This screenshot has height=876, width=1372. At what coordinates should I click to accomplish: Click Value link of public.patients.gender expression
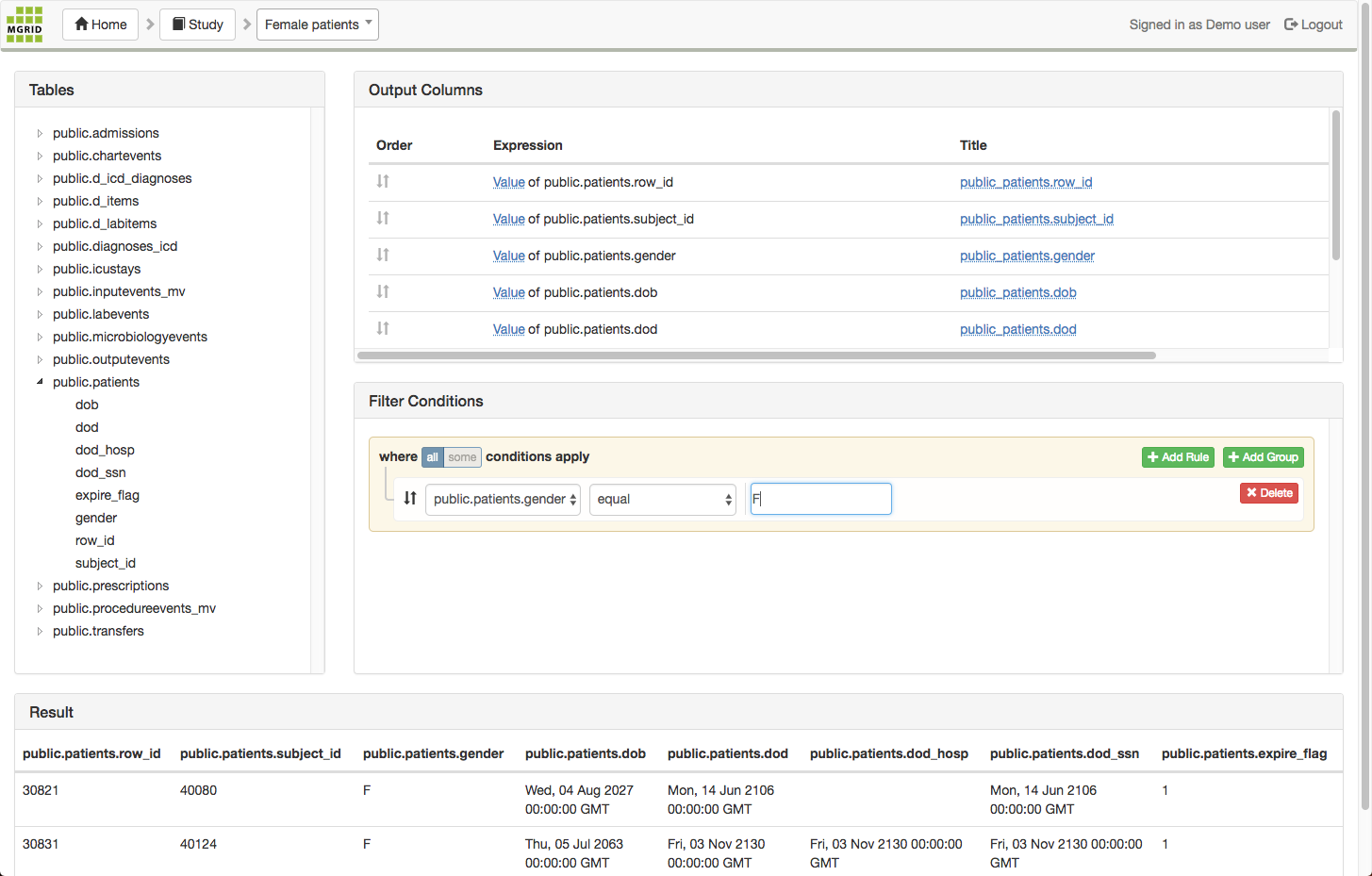[509, 256]
